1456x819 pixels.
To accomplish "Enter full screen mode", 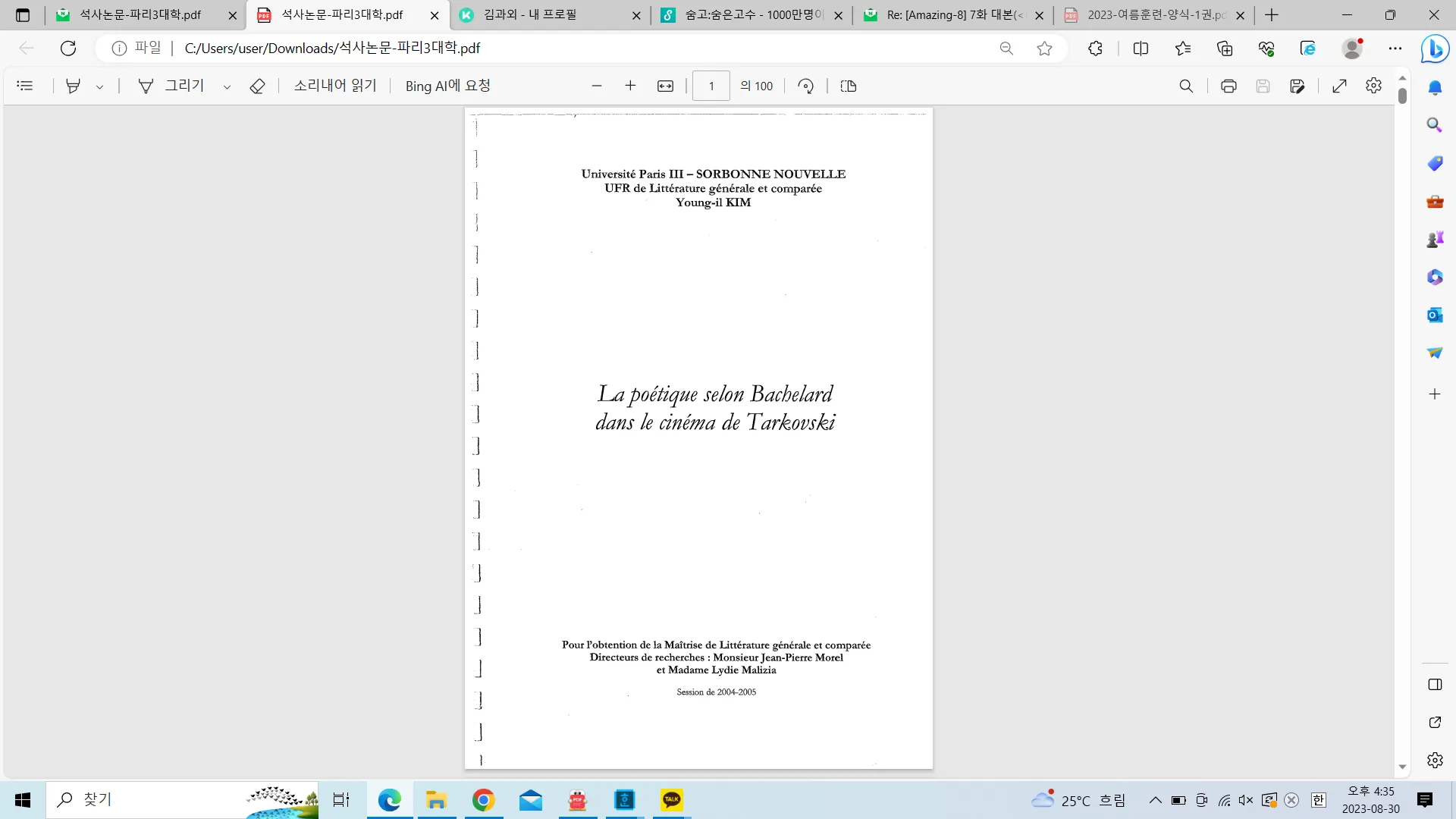I will [1340, 86].
